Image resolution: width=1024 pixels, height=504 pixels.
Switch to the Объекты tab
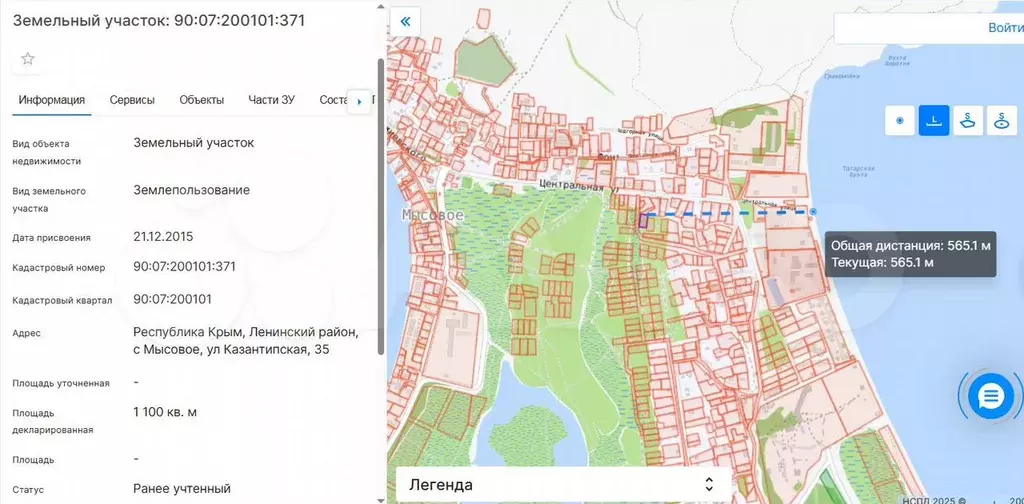pyautogui.click(x=202, y=100)
